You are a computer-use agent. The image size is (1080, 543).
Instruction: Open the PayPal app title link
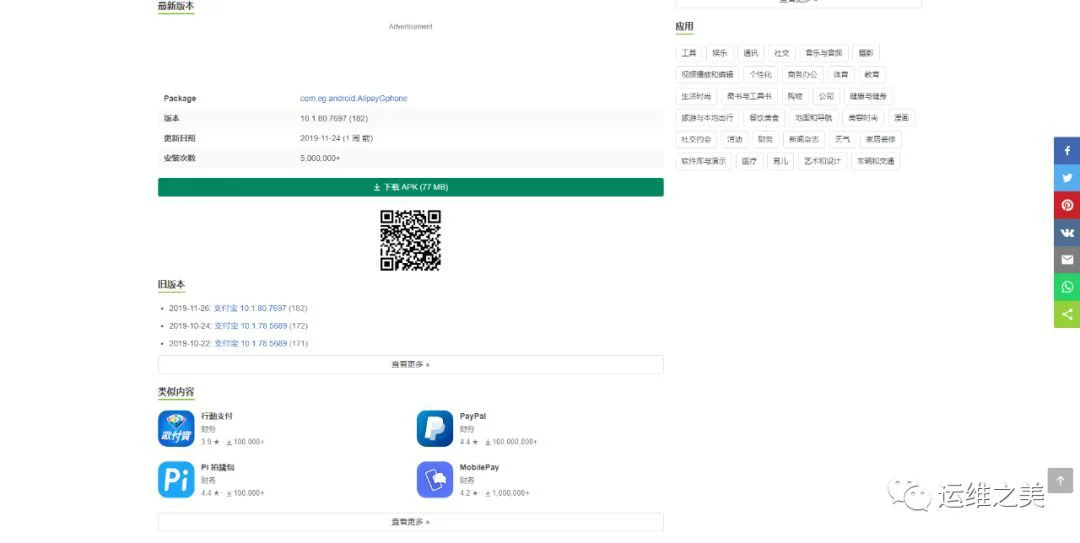point(472,416)
